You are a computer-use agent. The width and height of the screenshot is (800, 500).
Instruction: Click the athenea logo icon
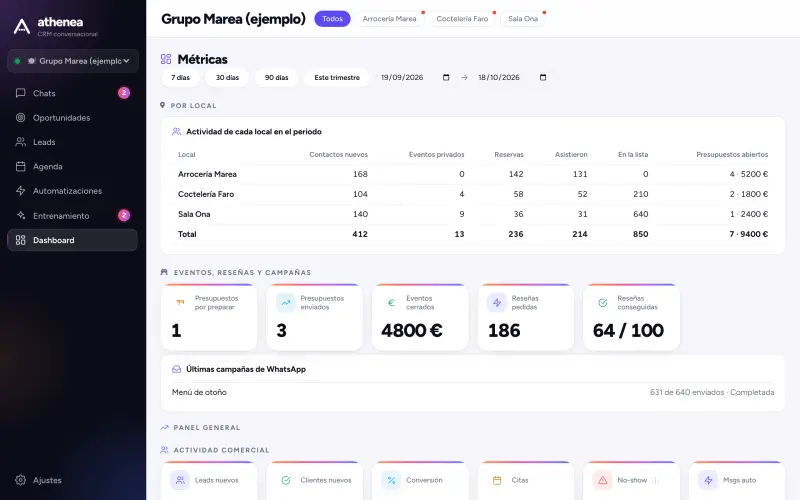(21, 27)
